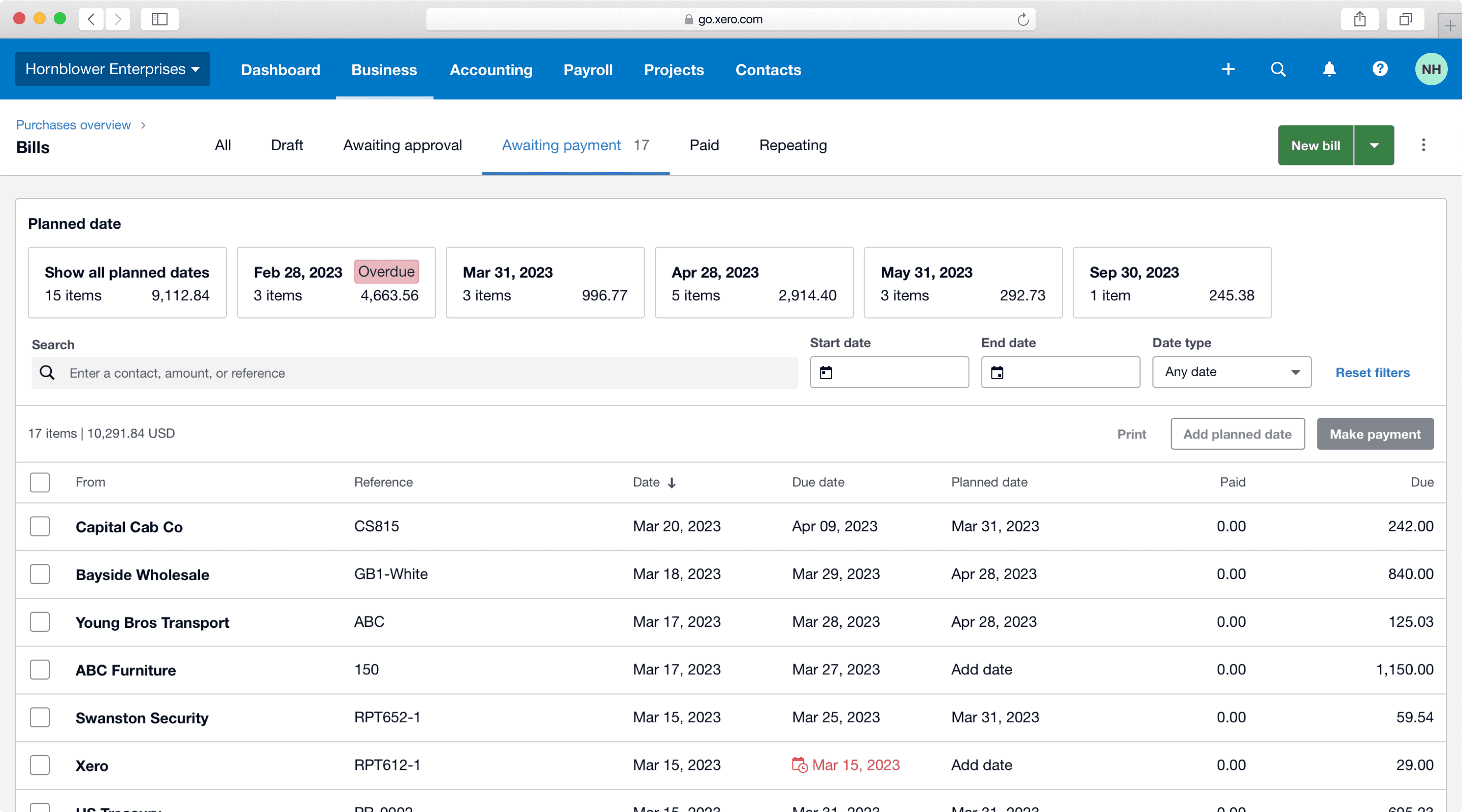Toggle the browser sidebar icon
The width and height of the screenshot is (1462, 812).
pos(160,19)
